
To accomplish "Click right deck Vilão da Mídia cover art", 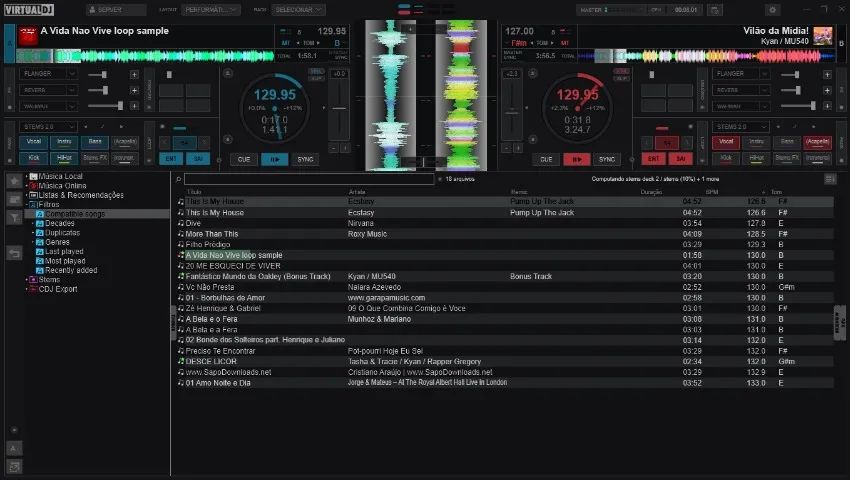I will pos(822,36).
